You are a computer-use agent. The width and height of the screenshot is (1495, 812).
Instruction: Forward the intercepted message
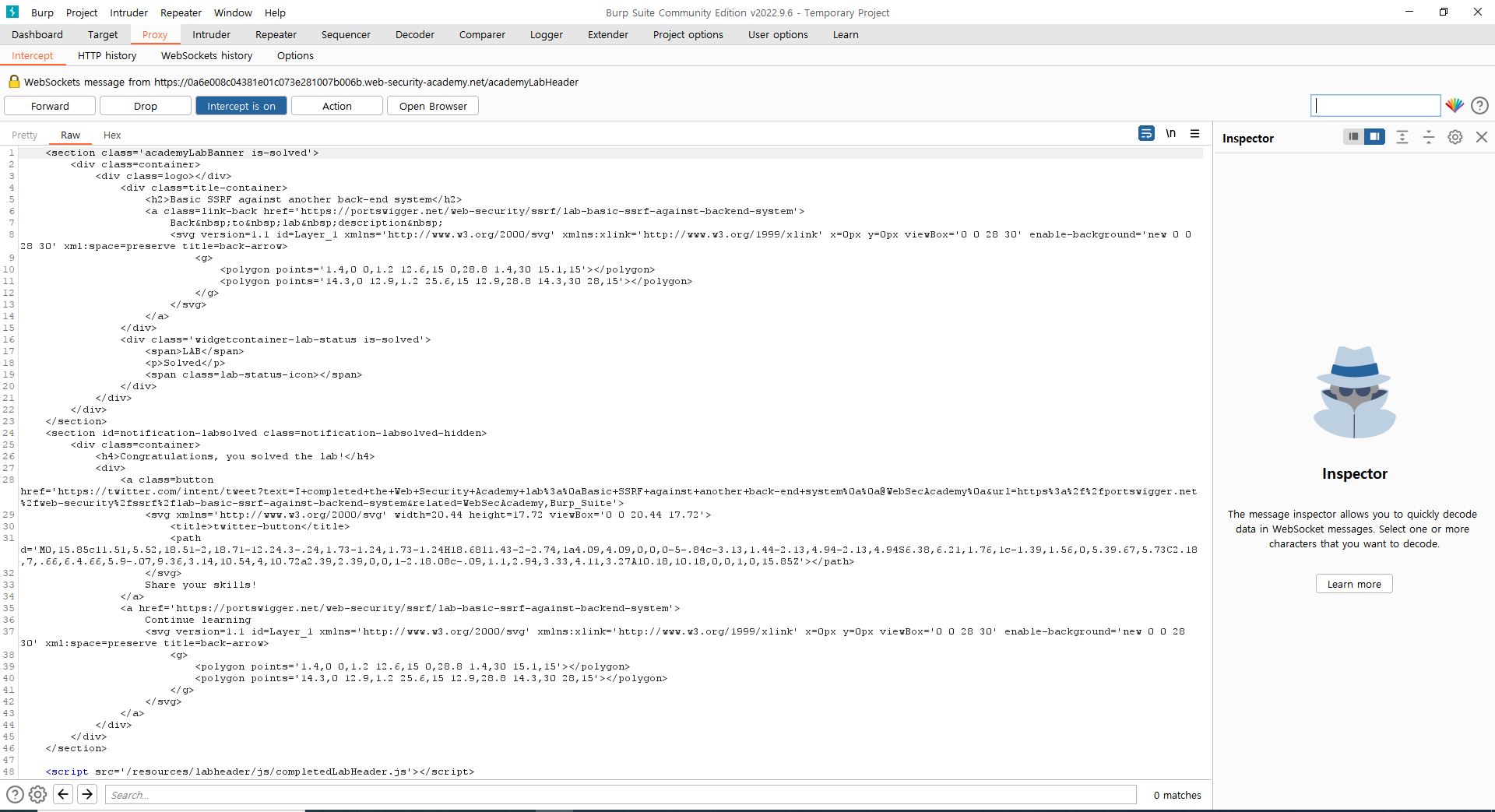point(50,106)
